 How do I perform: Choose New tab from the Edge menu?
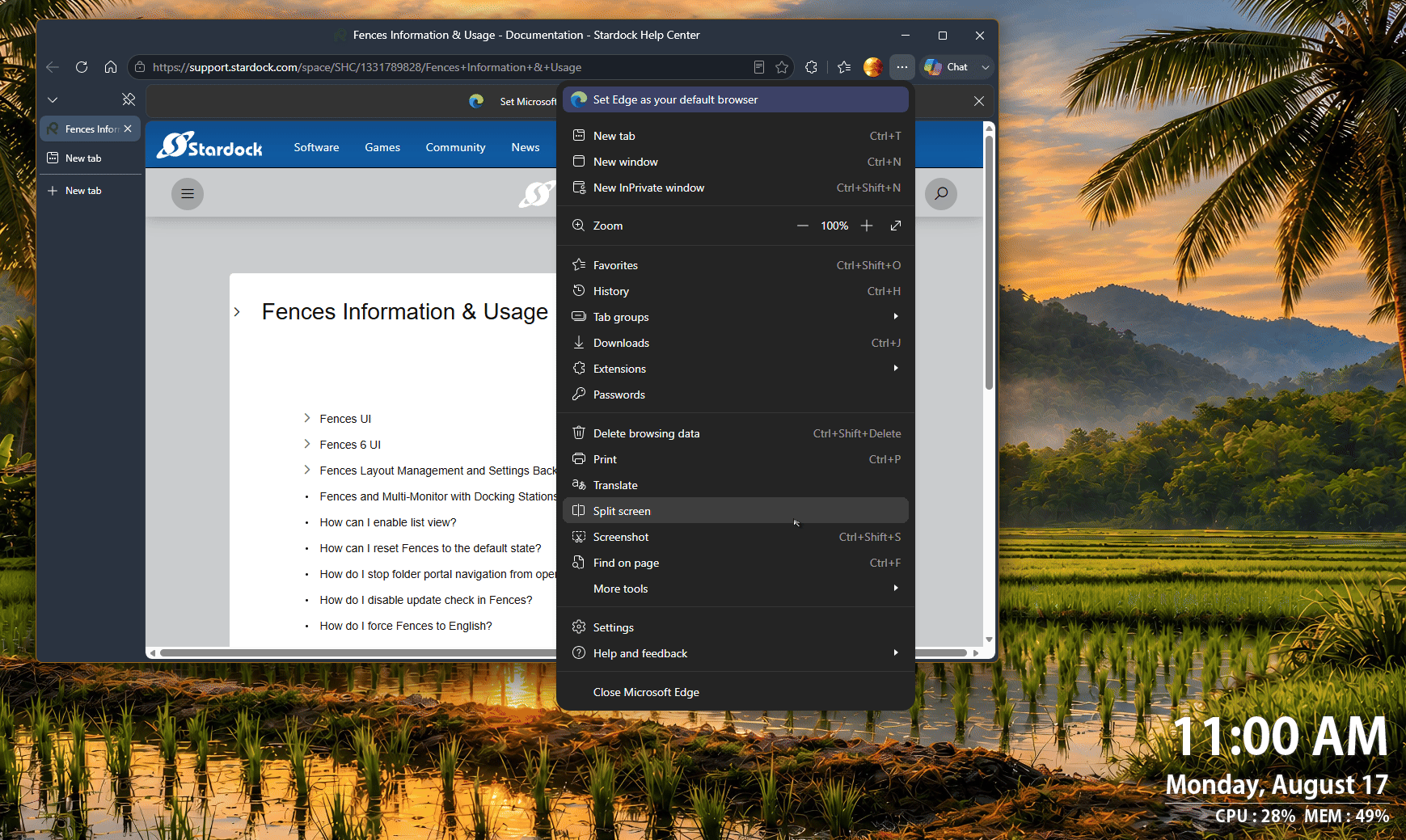coord(736,136)
